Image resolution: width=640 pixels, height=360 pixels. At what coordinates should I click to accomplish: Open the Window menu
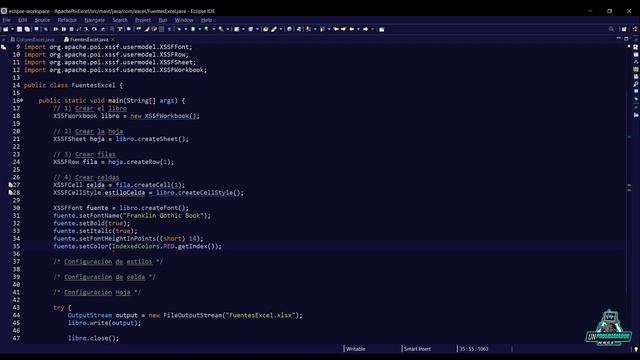(x=184, y=20)
